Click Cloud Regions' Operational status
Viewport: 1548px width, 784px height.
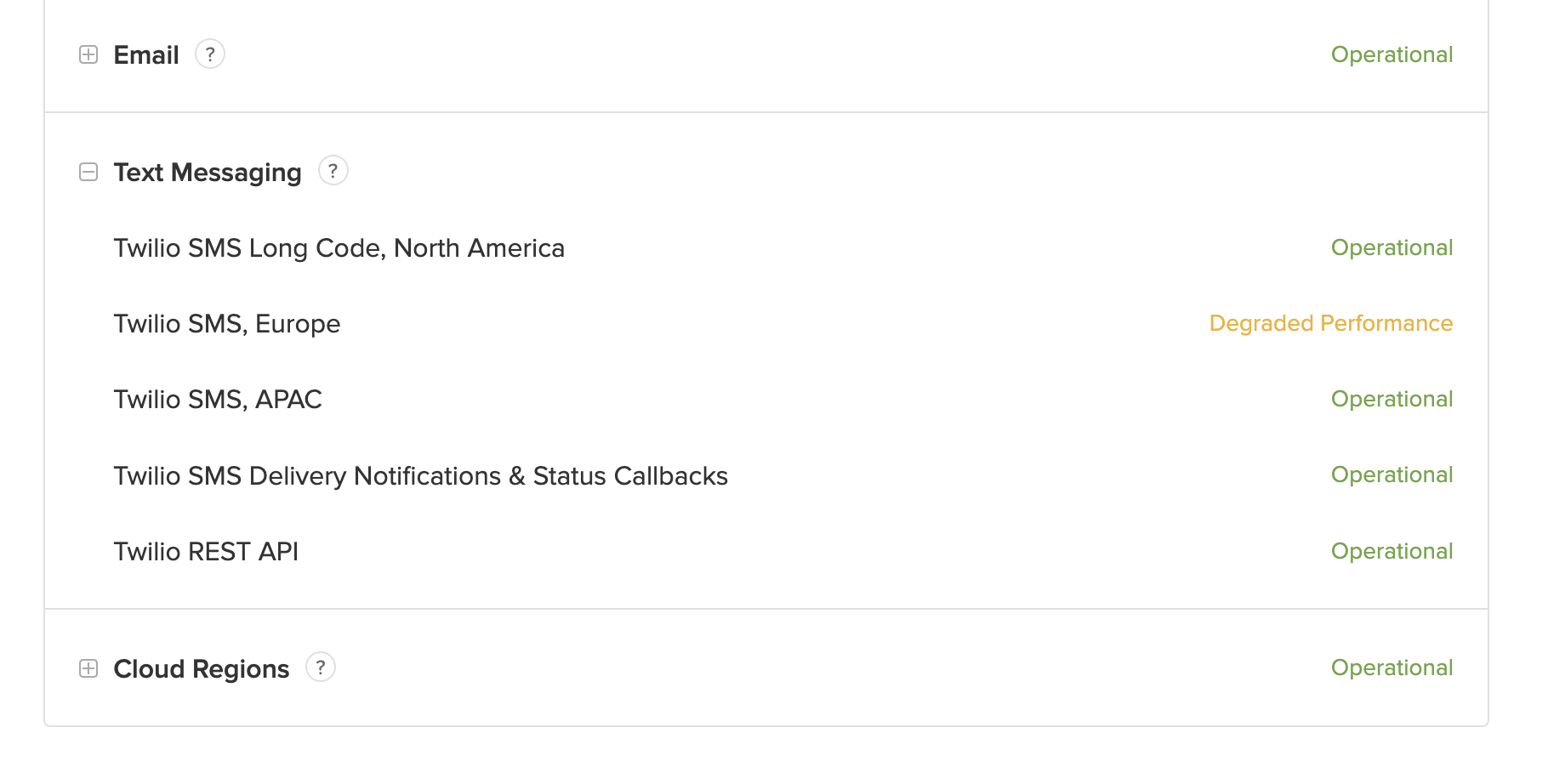tap(1391, 668)
